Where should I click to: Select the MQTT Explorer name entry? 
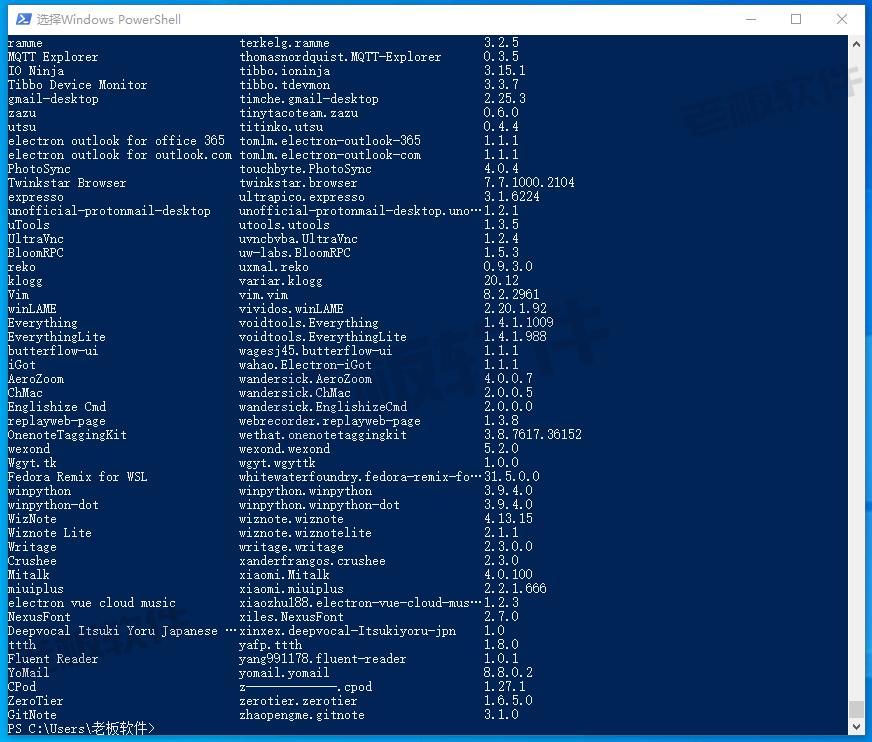tap(53, 57)
